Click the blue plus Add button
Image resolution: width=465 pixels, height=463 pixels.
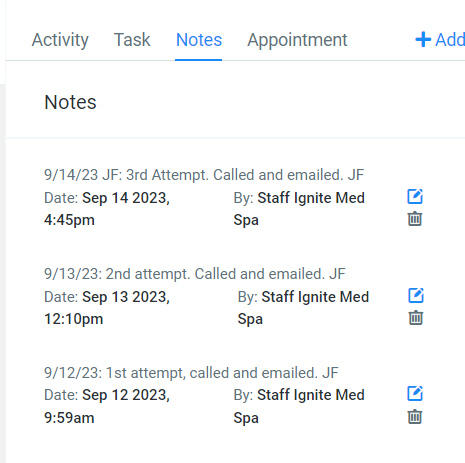point(440,40)
